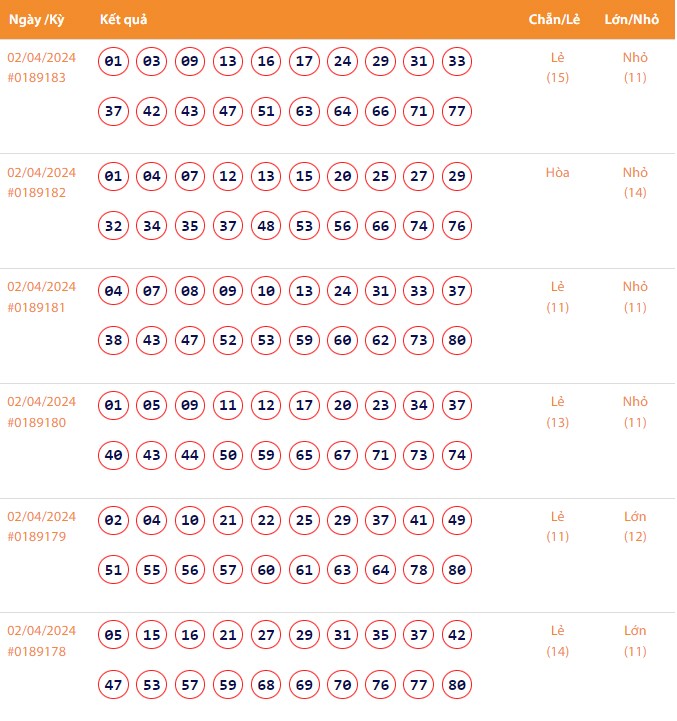Screen dimensions: 677x721
Task: Select ball 62 in draw #0189181
Action: (381, 341)
